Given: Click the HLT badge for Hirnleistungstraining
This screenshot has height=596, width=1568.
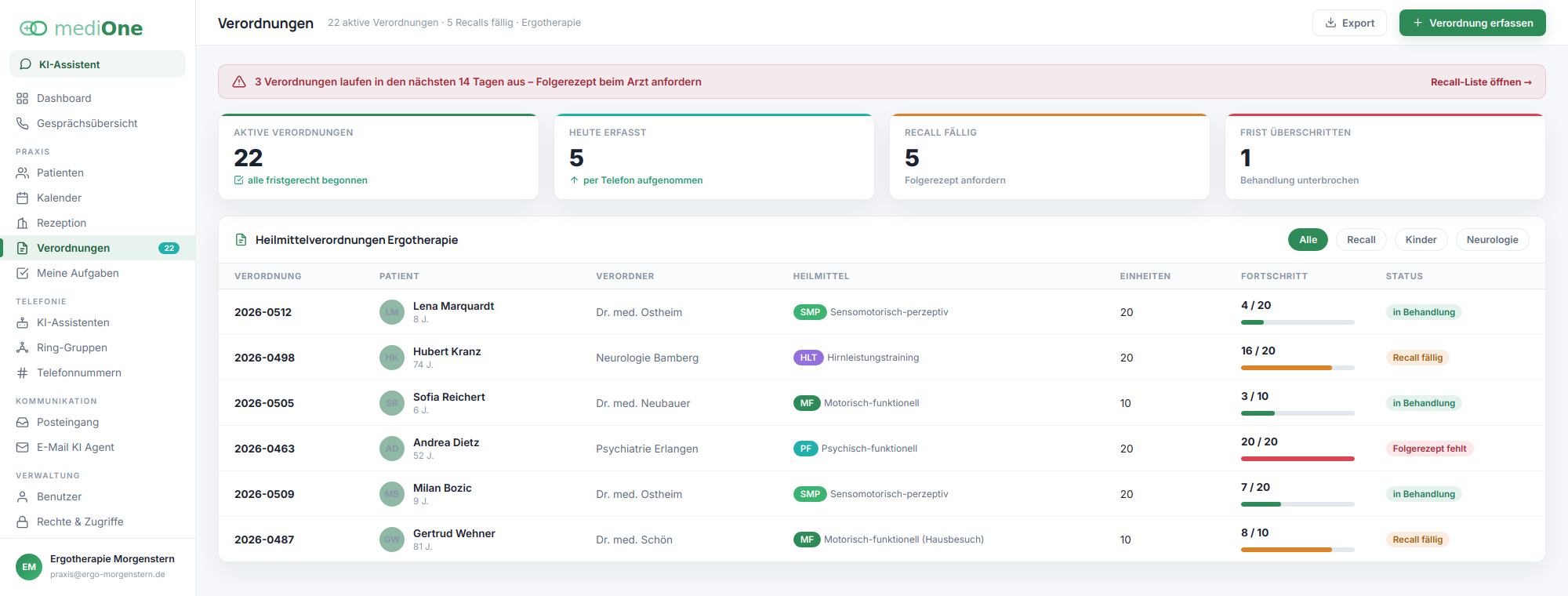Looking at the screenshot, I should click(808, 358).
